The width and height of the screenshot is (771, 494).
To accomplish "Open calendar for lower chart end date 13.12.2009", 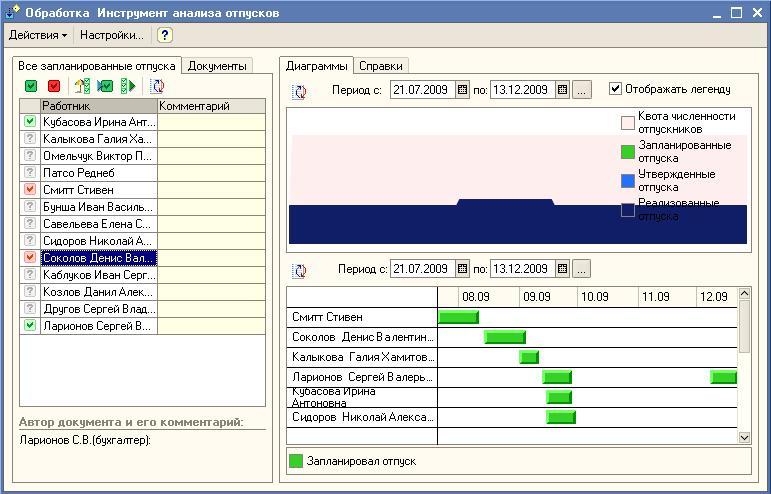I will 562,269.
